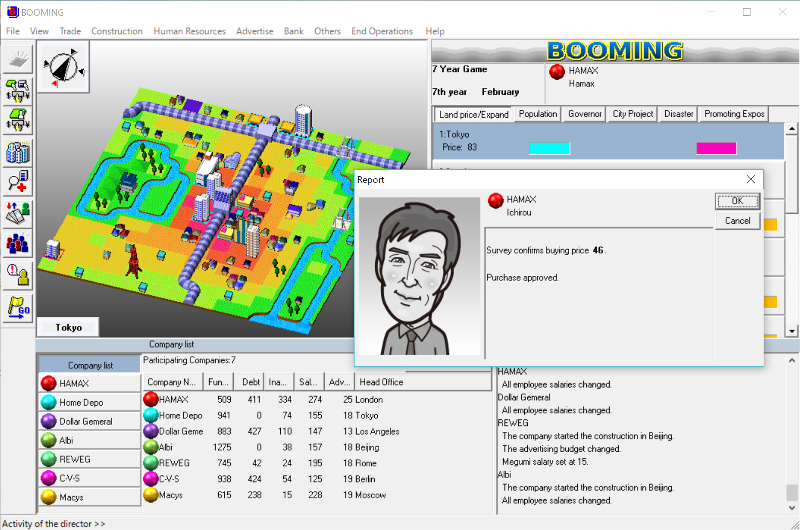Open the construct buildings tool
Screen dimensions: 800x530
pyautogui.click(x=18, y=152)
